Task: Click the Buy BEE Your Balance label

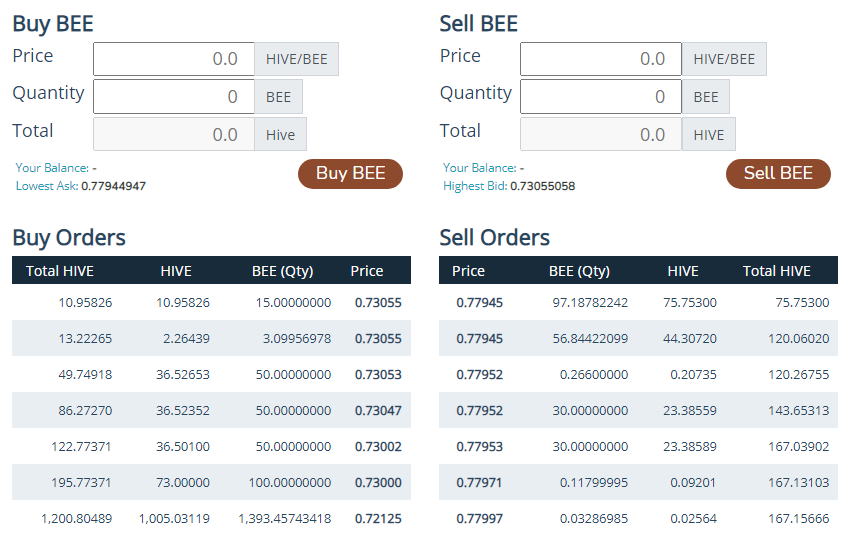Action: click(x=52, y=168)
